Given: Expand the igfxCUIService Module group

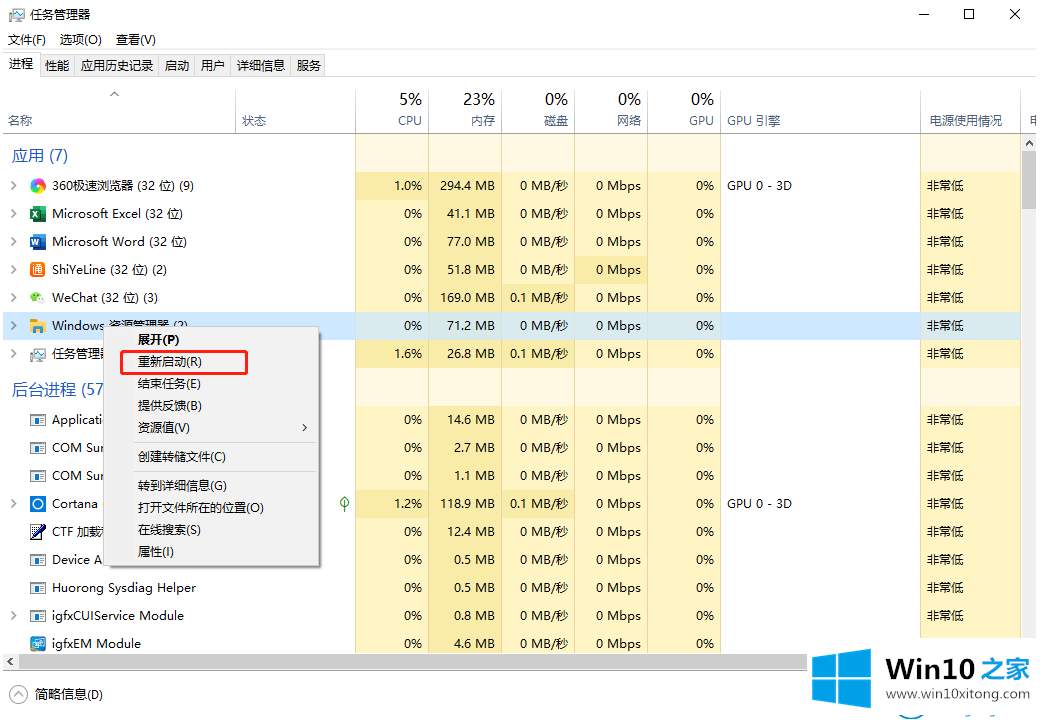Looking at the screenshot, I should 14,616.
